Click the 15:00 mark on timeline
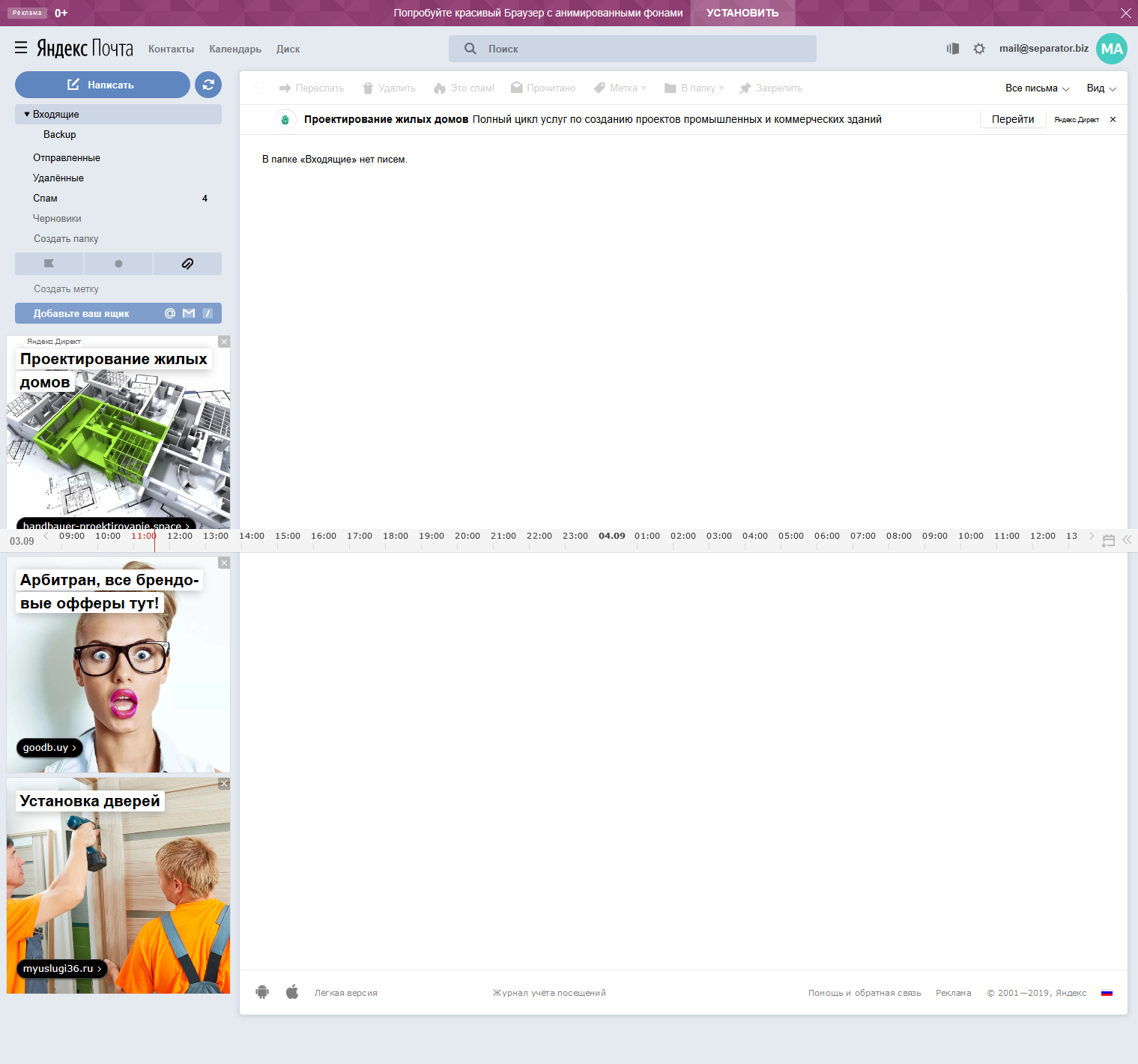 pyautogui.click(x=288, y=536)
